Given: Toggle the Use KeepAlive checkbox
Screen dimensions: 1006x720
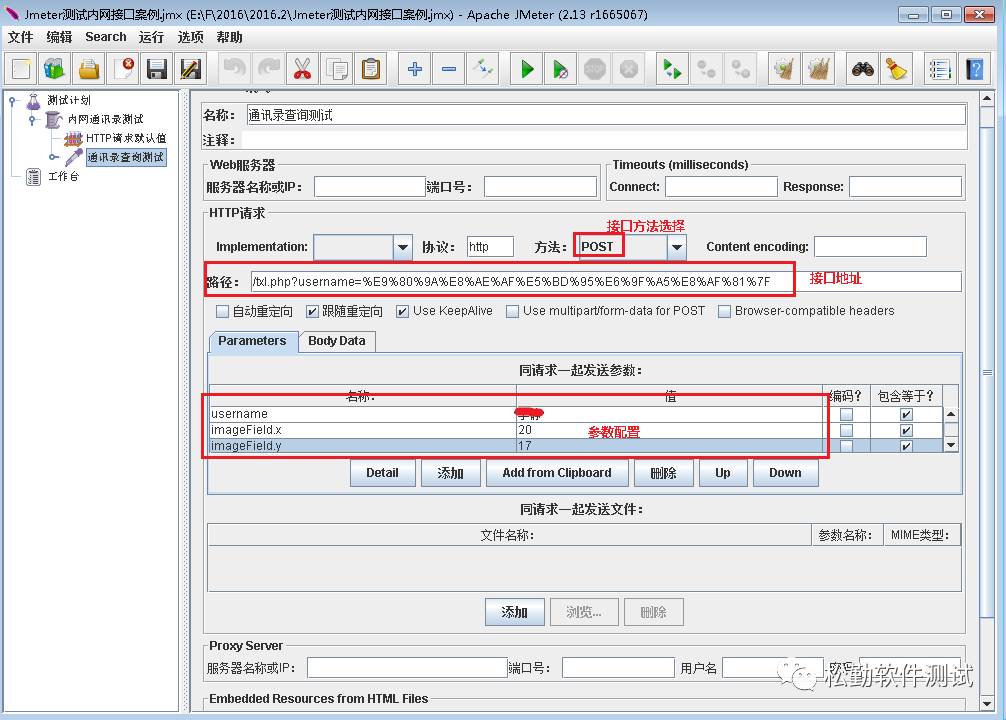Looking at the screenshot, I should pyautogui.click(x=402, y=311).
